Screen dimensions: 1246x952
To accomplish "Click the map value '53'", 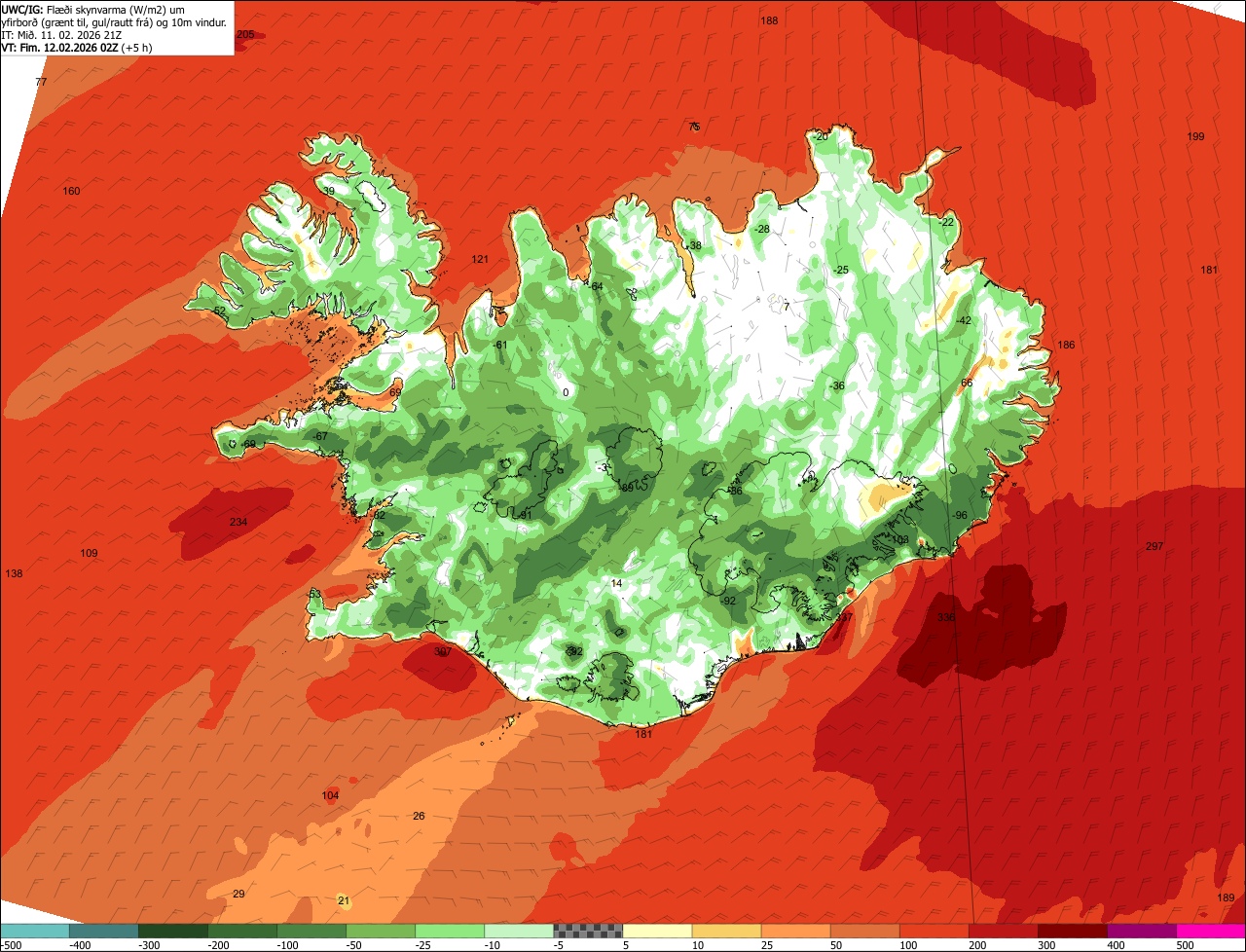I will tap(314, 594).
